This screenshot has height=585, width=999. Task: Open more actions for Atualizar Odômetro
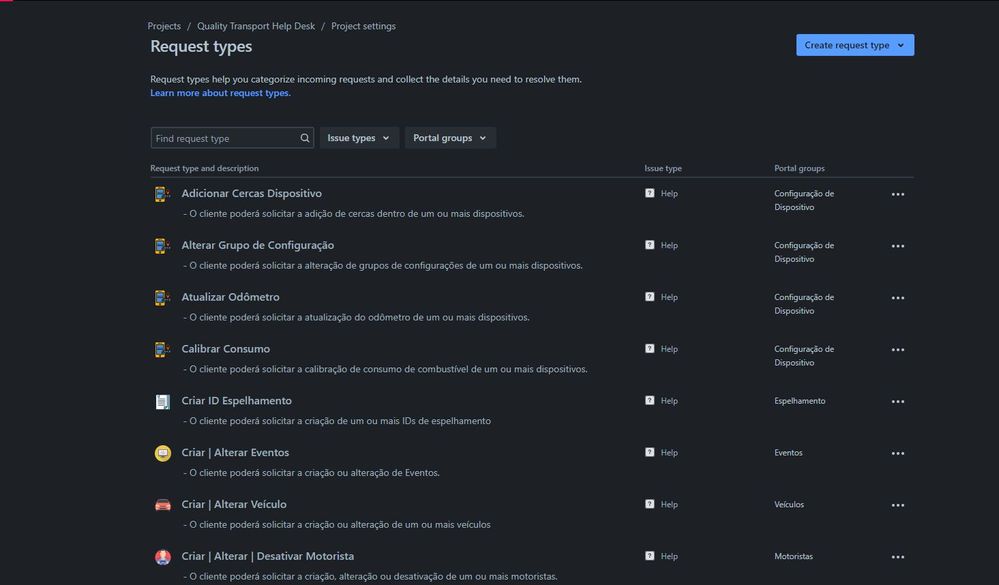pos(898,298)
